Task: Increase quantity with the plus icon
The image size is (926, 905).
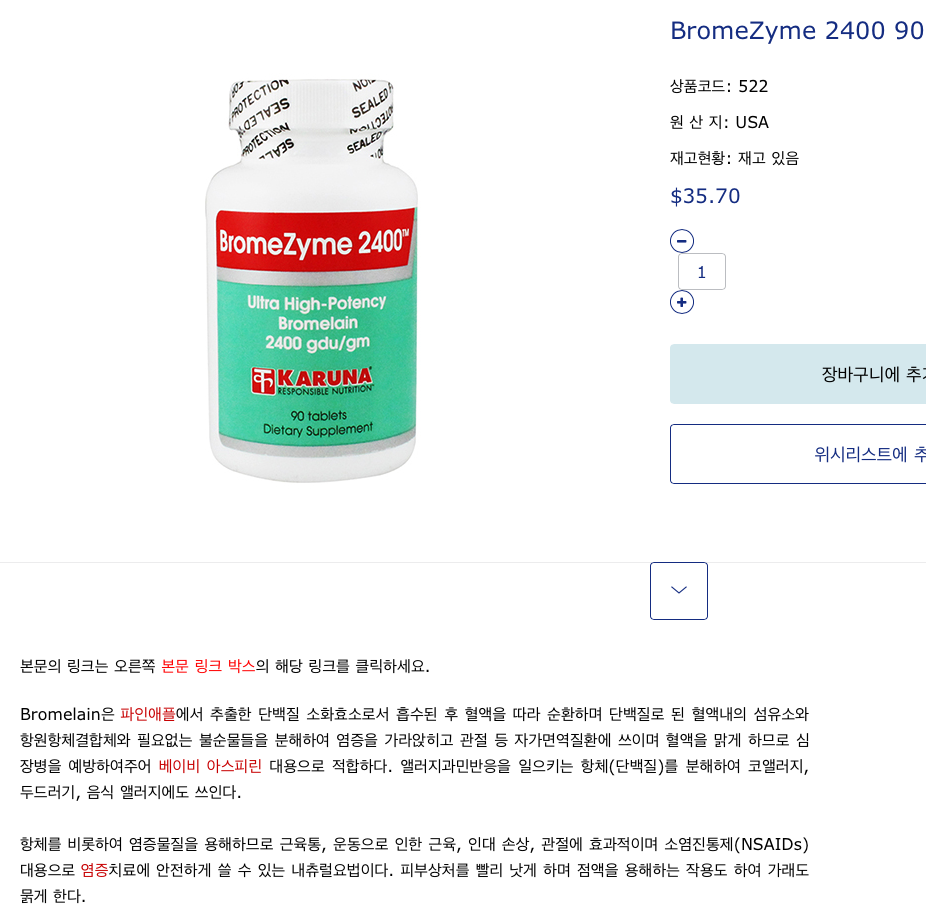Action: point(682,302)
